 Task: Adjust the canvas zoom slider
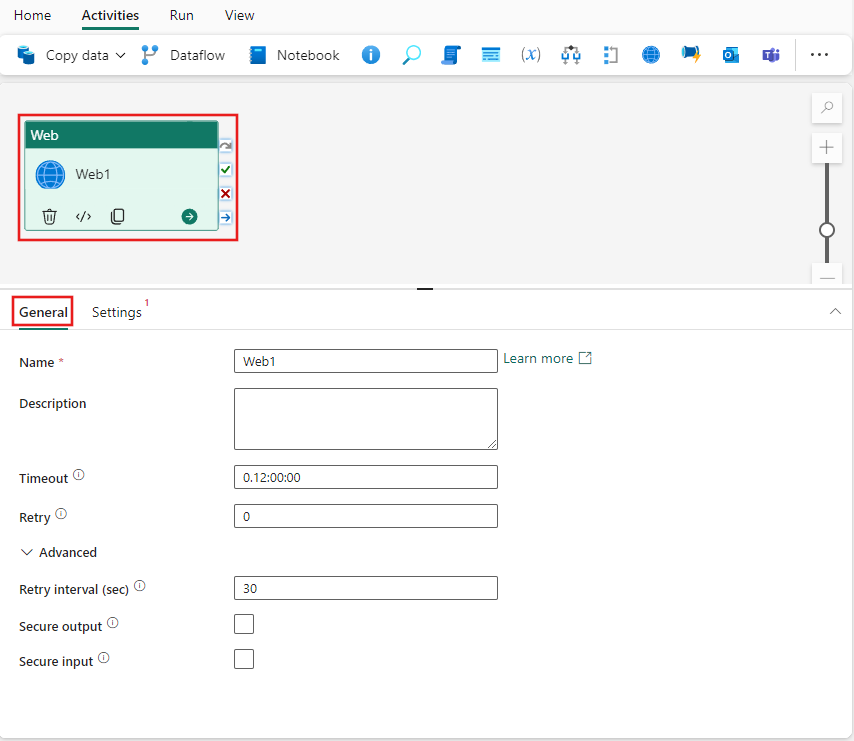[826, 229]
